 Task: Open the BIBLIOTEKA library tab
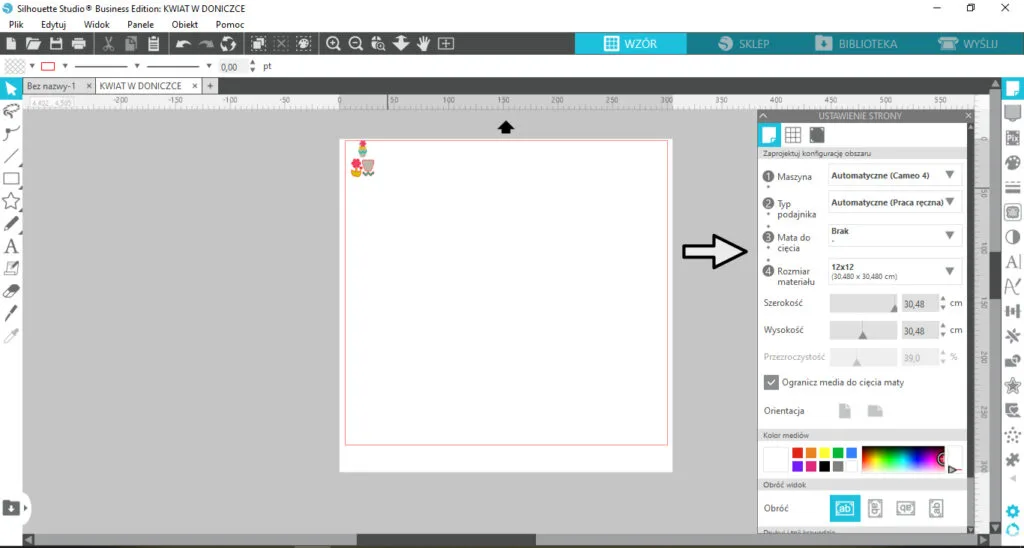click(856, 44)
